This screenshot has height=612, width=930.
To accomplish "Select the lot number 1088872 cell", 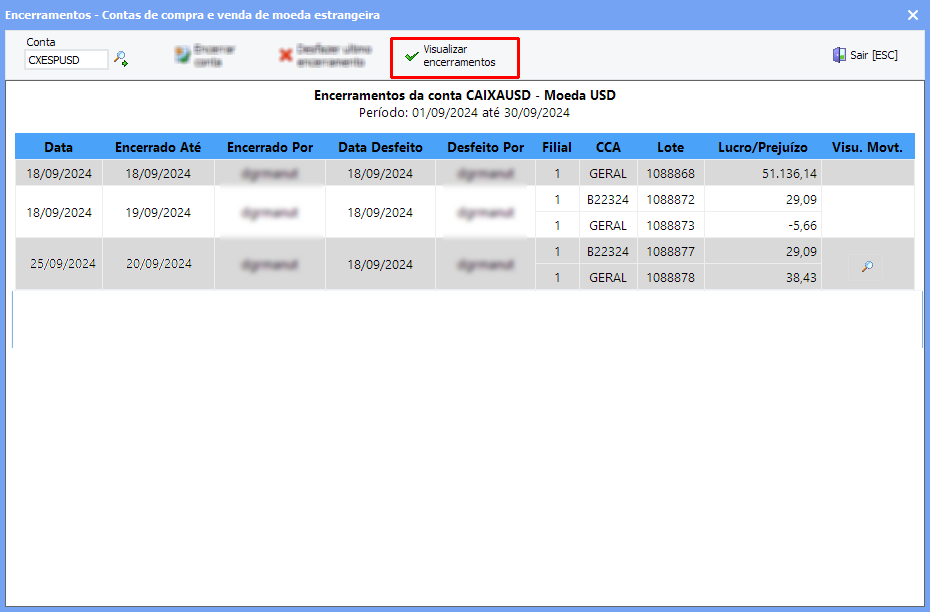I will (x=670, y=200).
